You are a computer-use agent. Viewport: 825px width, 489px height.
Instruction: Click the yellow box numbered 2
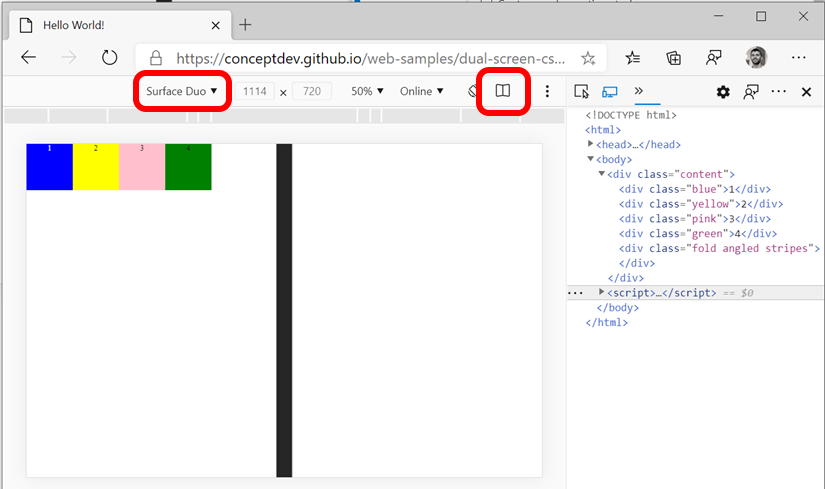click(x=96, y=167)
